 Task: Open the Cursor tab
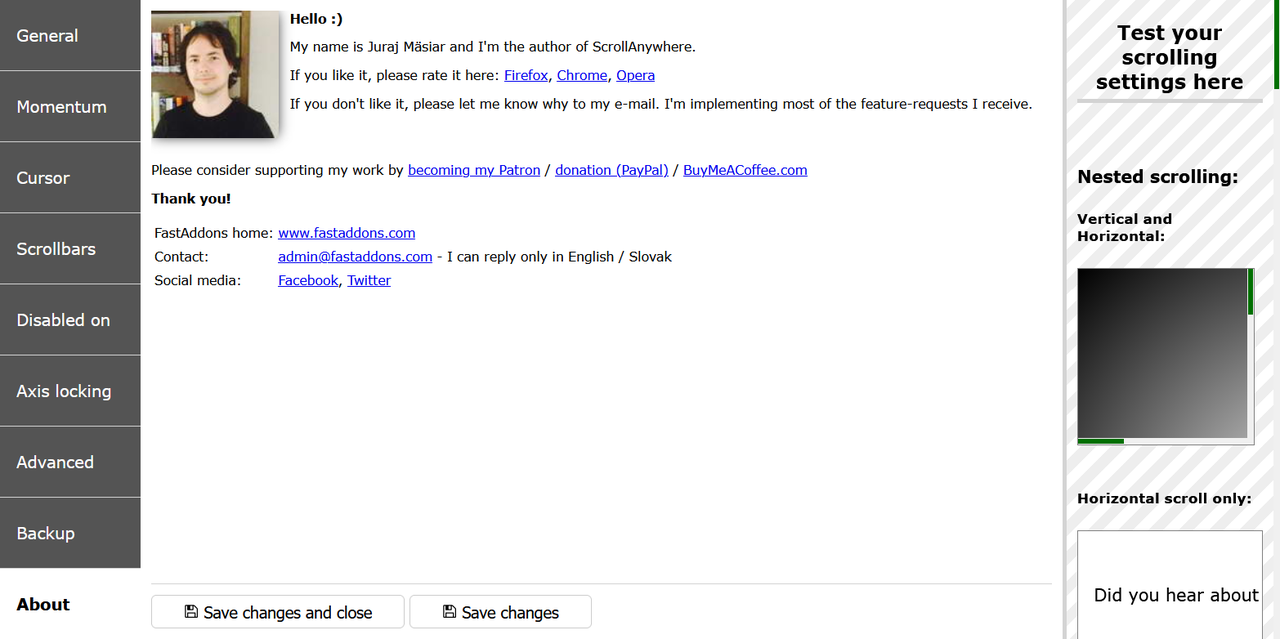click(x=70, y=177)
